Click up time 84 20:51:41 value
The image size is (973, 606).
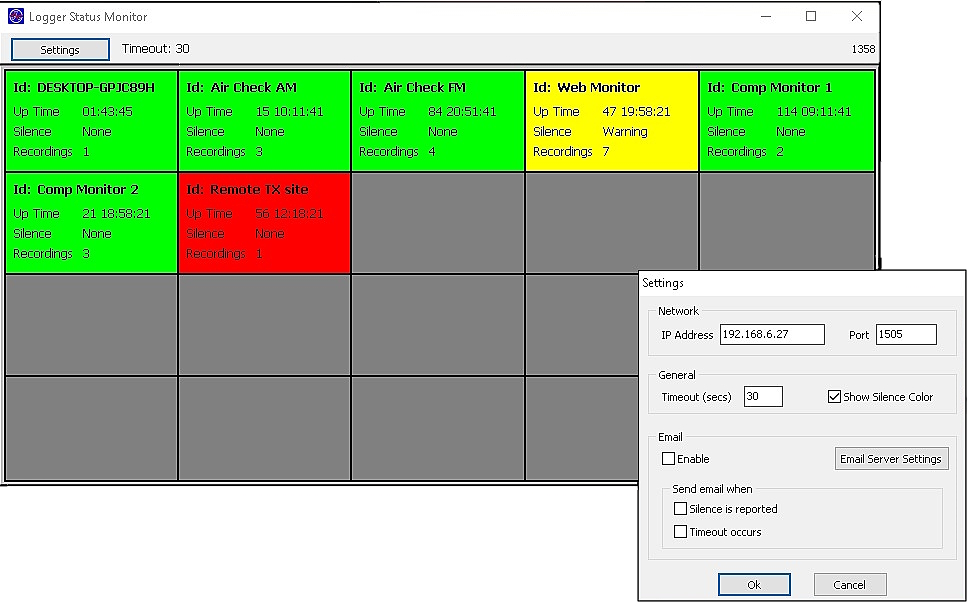pos(462,112)
